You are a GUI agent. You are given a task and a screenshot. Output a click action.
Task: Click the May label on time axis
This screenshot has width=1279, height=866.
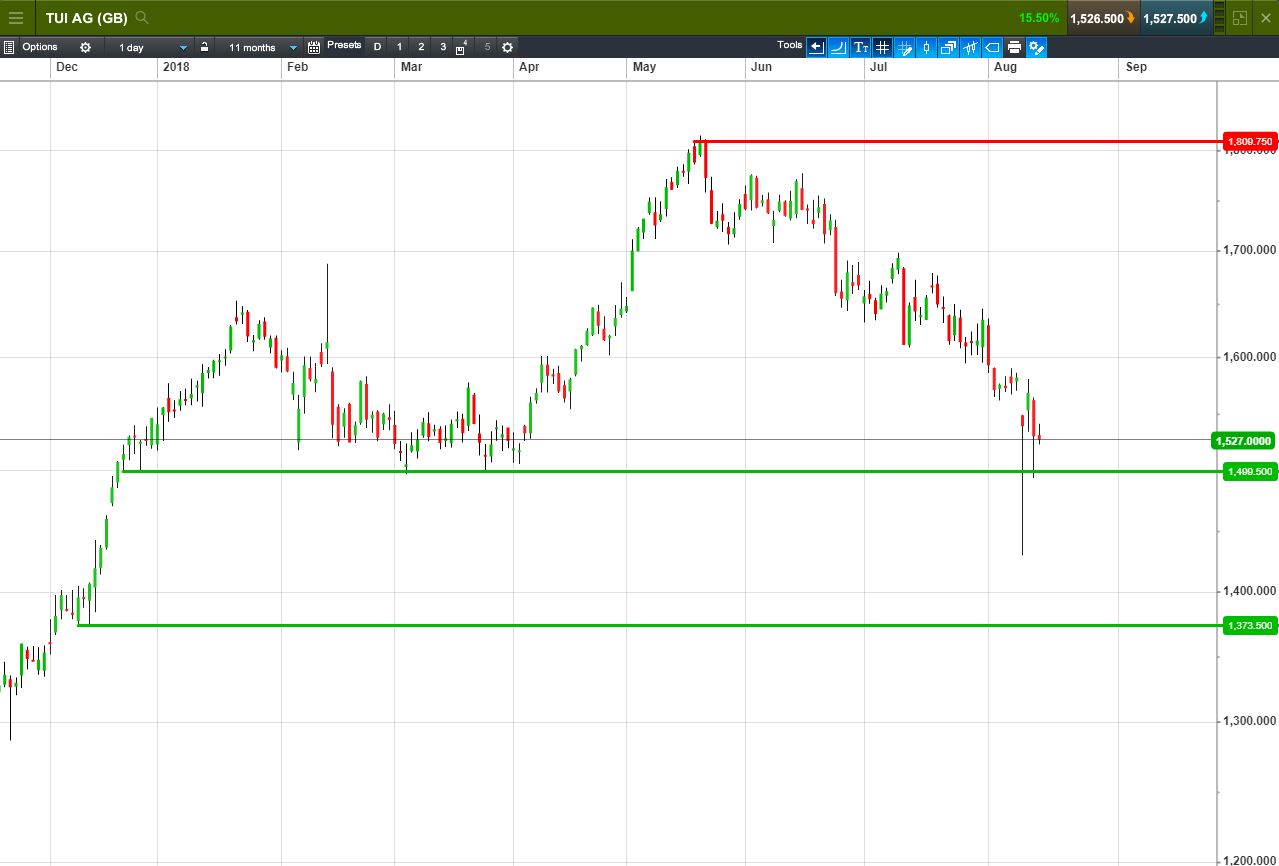644,67
